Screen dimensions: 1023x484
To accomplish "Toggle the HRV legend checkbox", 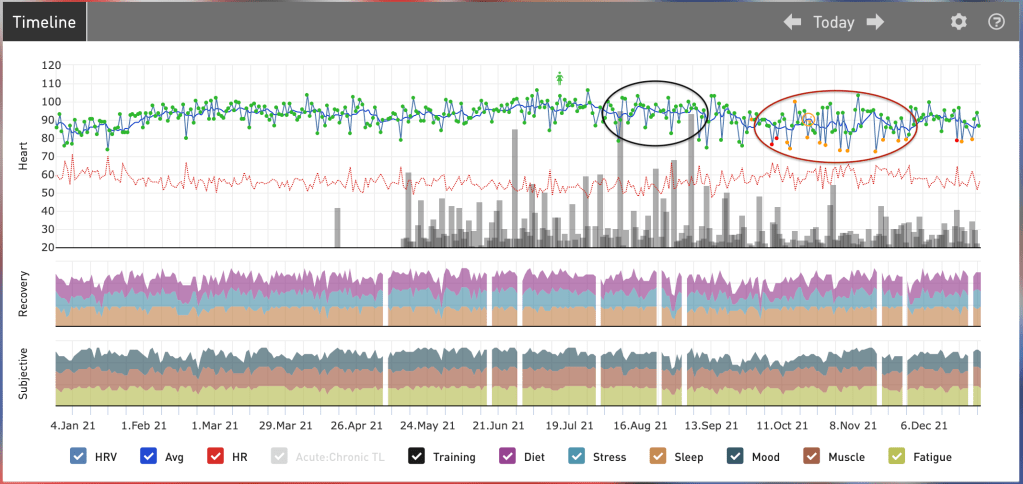I will click(79, 457).
